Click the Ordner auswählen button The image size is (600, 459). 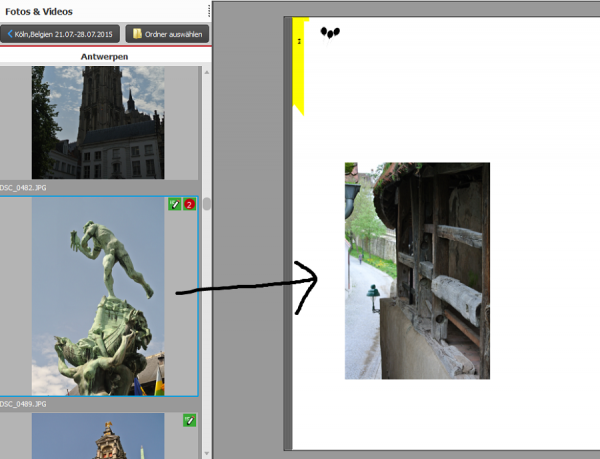coord(167,34)
